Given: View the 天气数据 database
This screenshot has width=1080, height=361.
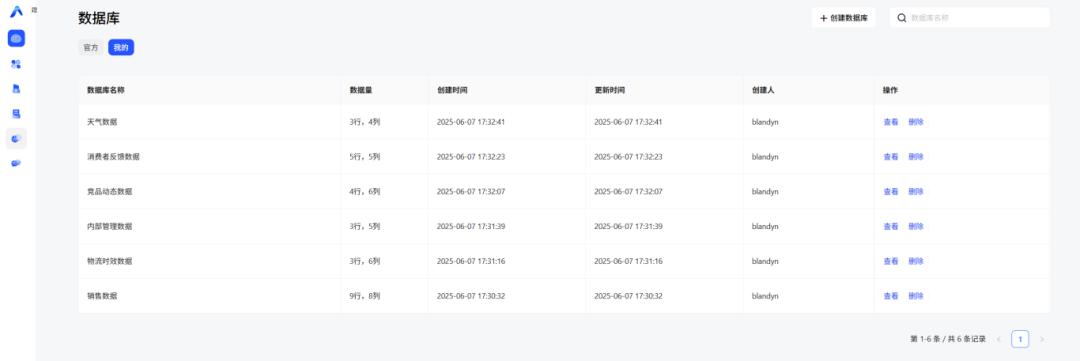Looking at the screenshot, I should pos(891,122).
